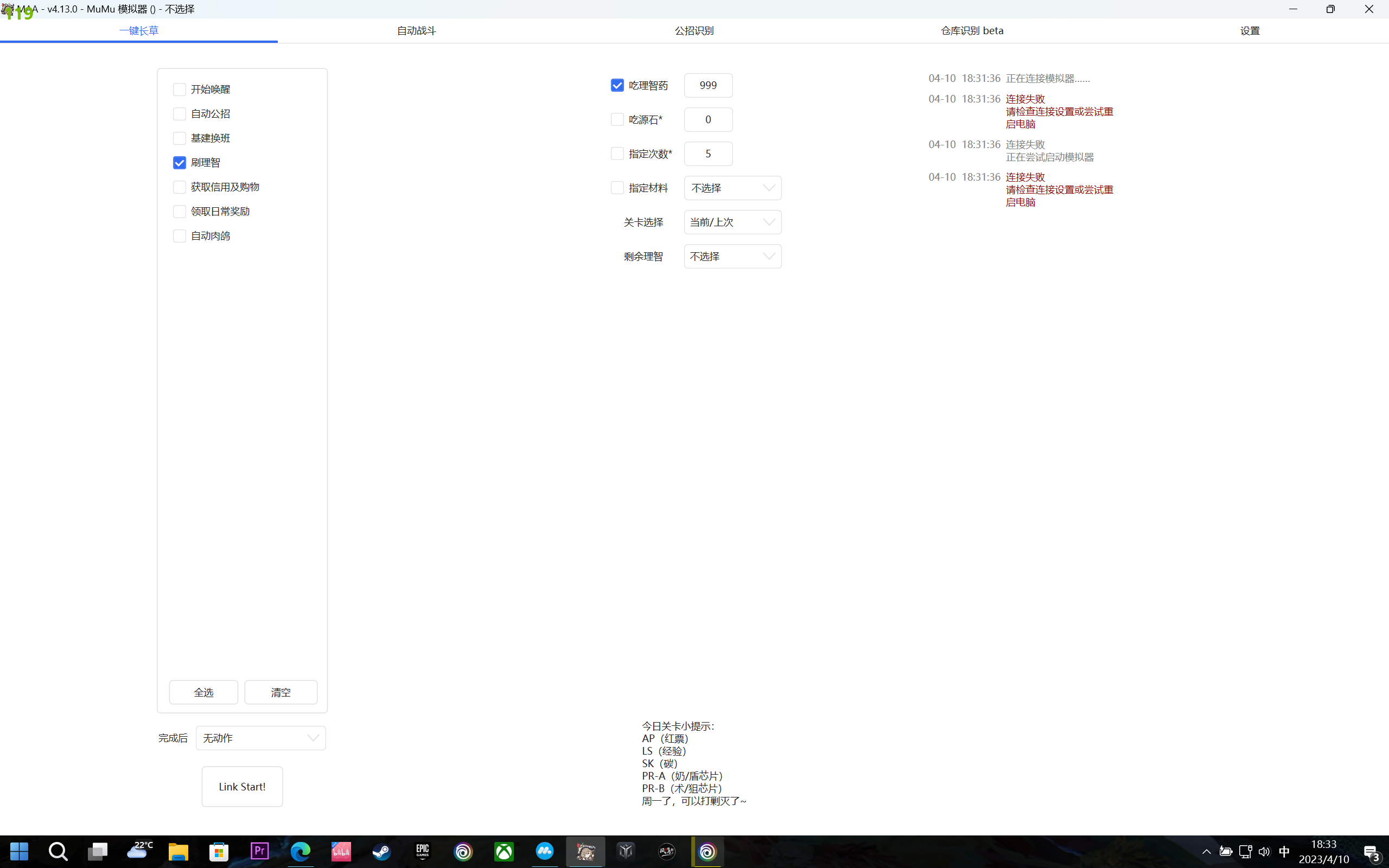Open Ubisoft Connect from the taskbar
1389x868 pixels.
[x=463, y=852]
